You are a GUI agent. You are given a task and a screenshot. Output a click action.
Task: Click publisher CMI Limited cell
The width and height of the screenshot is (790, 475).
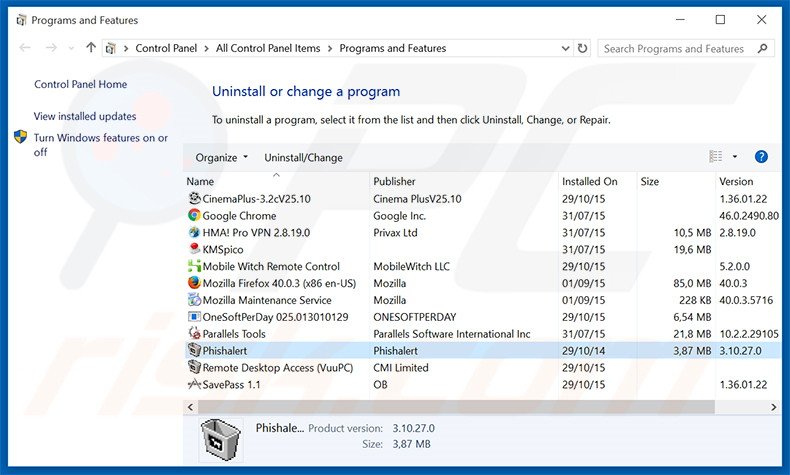[401, 368]
